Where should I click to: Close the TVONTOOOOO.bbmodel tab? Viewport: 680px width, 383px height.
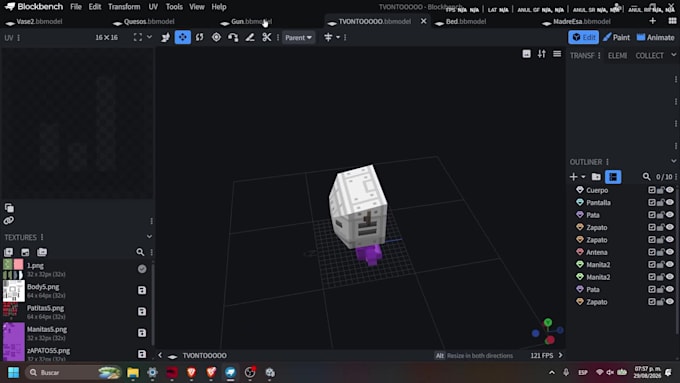click(423, 21)
